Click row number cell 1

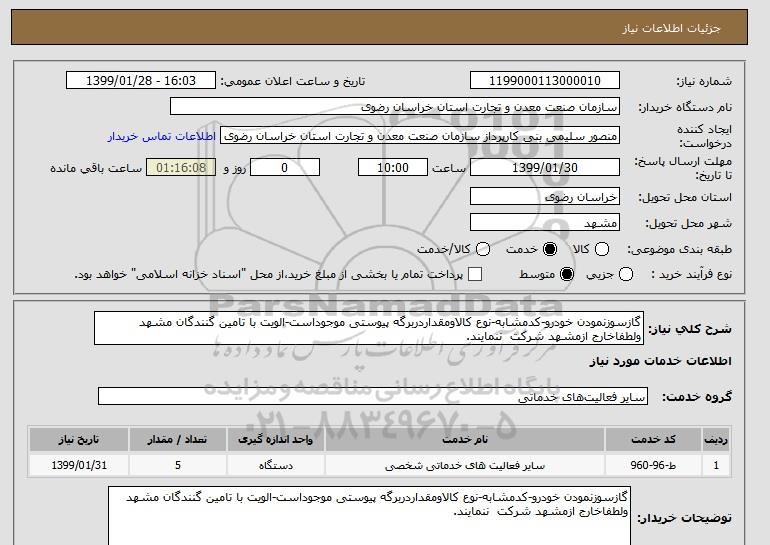716,465
